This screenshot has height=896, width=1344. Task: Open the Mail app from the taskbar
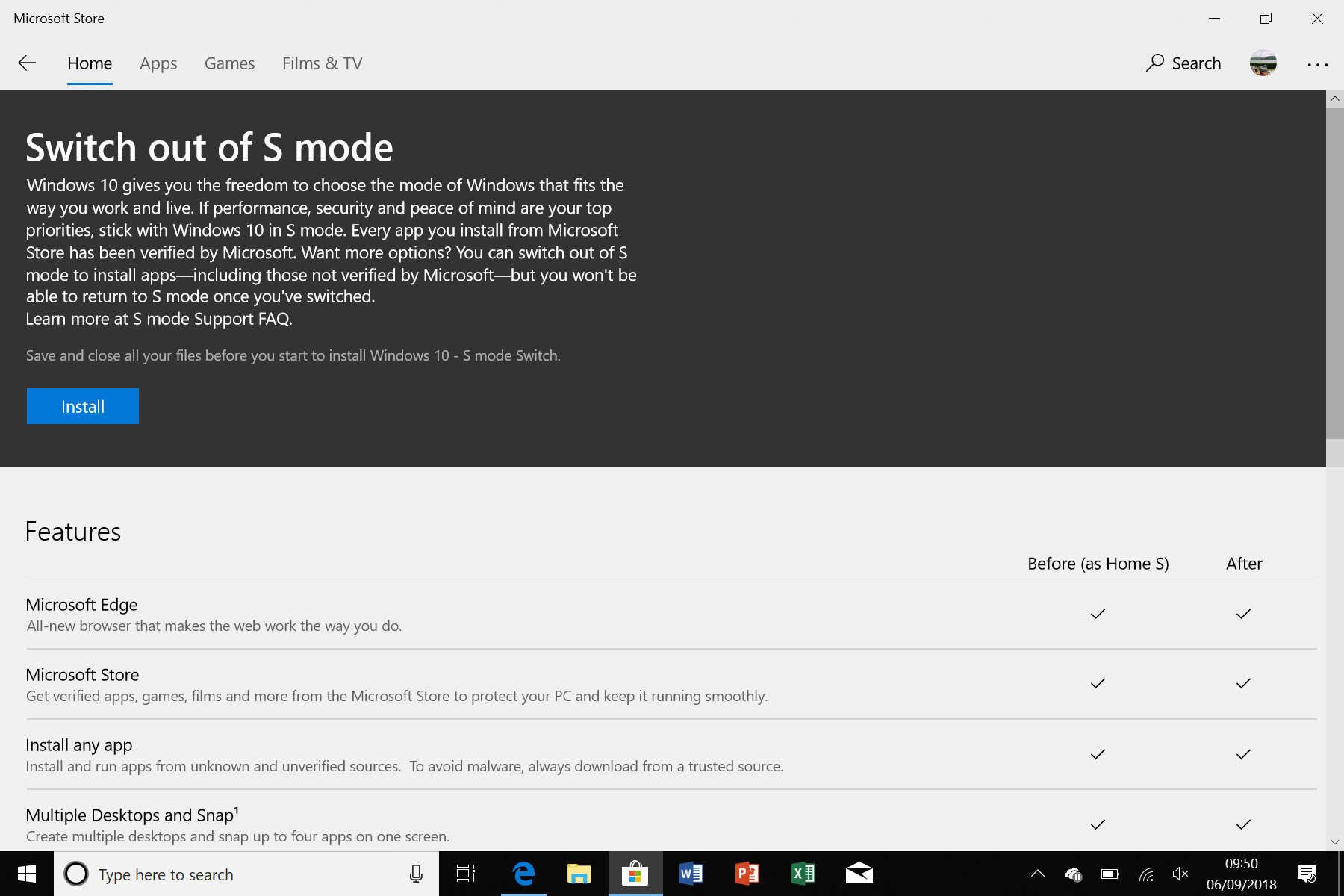pos(859,874)
